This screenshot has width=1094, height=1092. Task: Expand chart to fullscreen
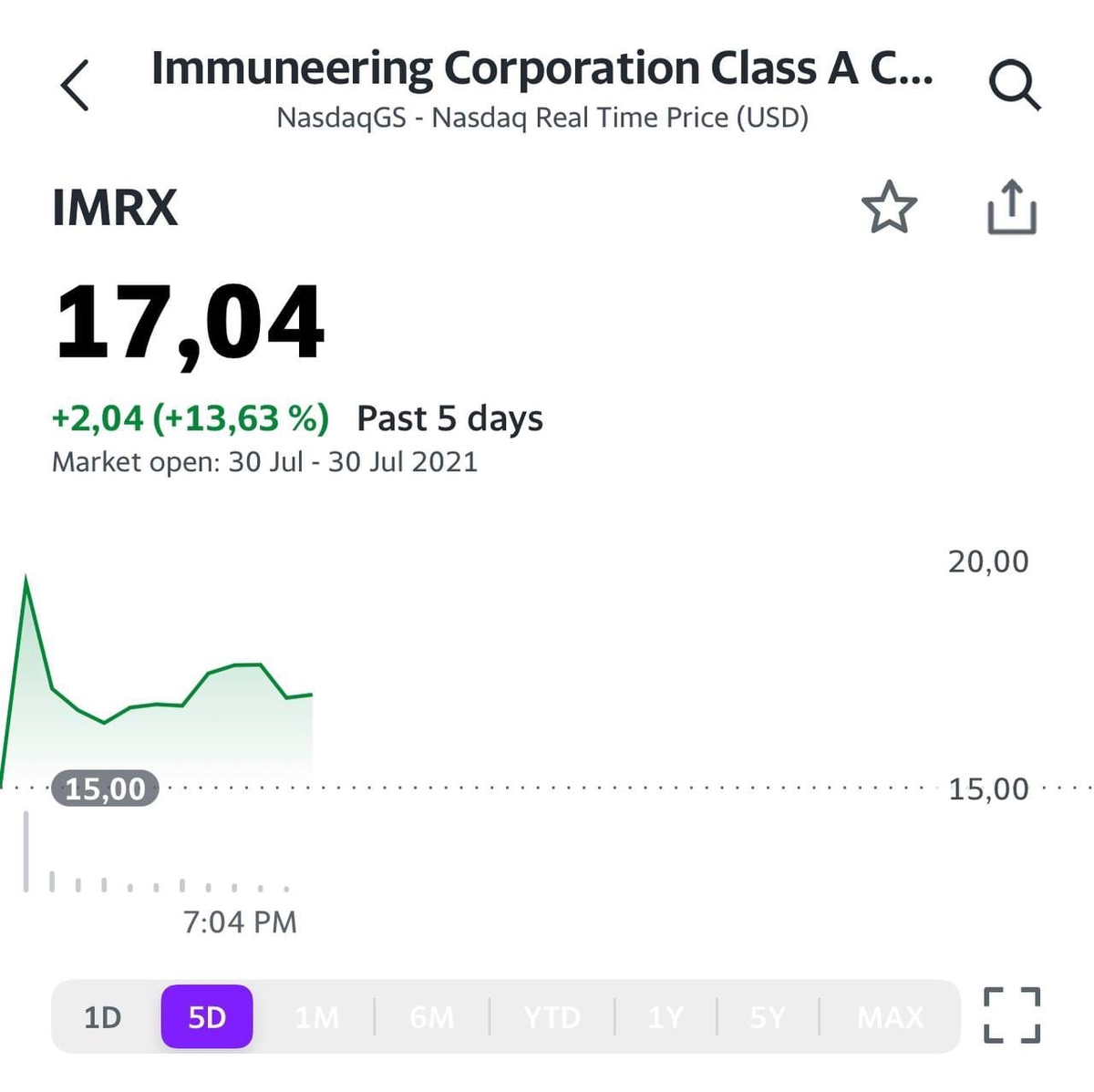1012,1015
